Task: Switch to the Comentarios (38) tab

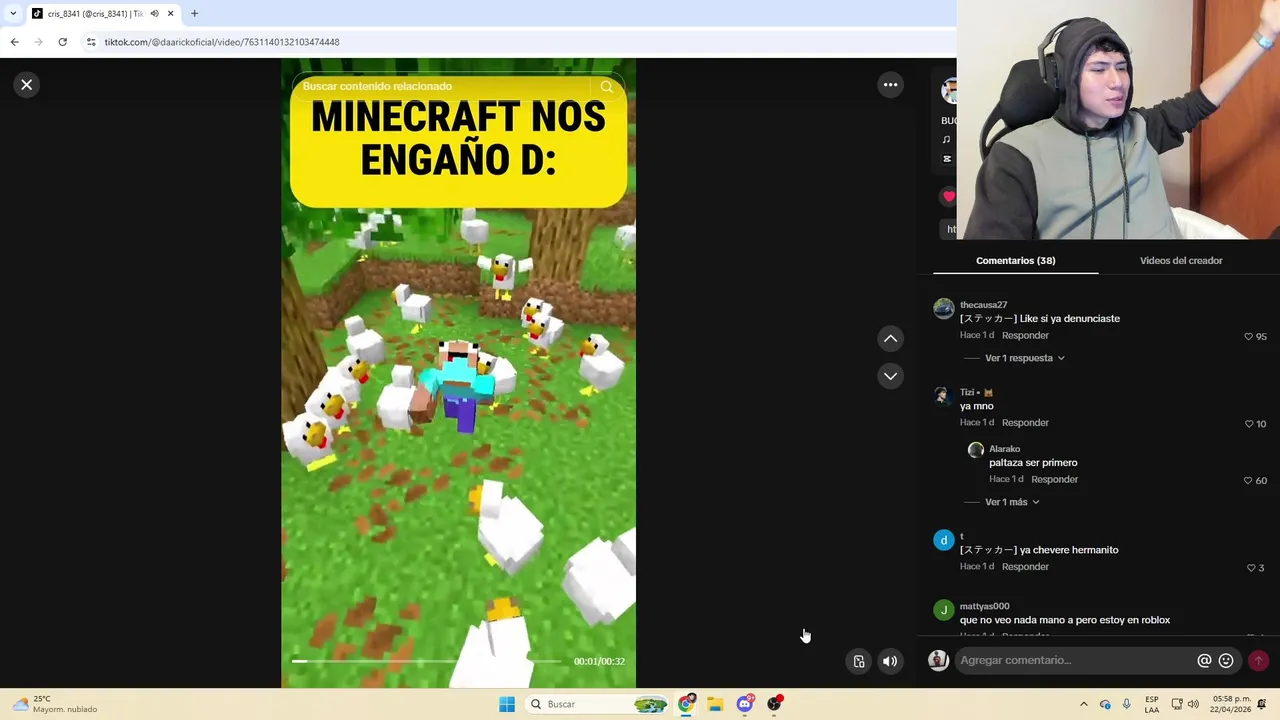Action: click(x=1015, y=261)
